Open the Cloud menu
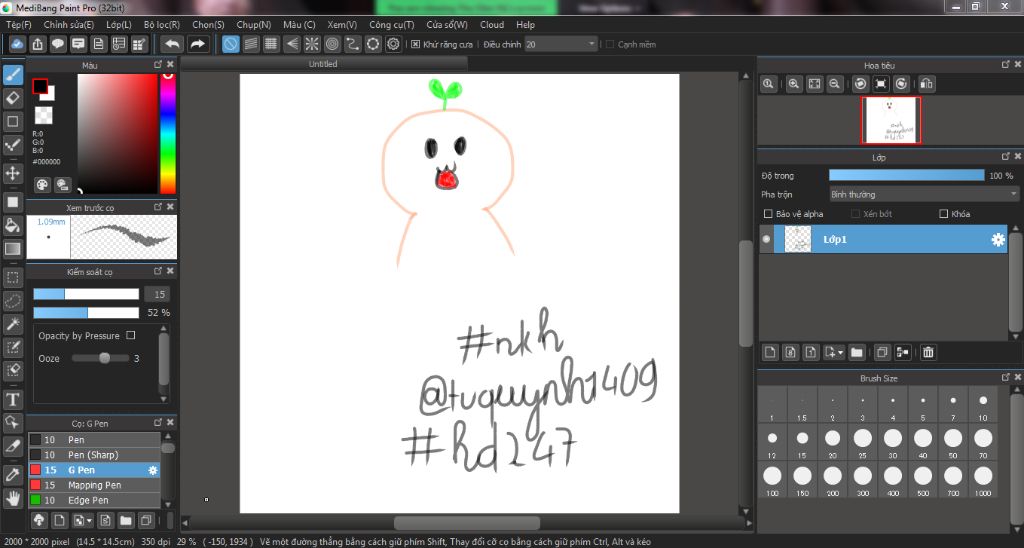Screen dimensions: 1024x548 (492, 25)
